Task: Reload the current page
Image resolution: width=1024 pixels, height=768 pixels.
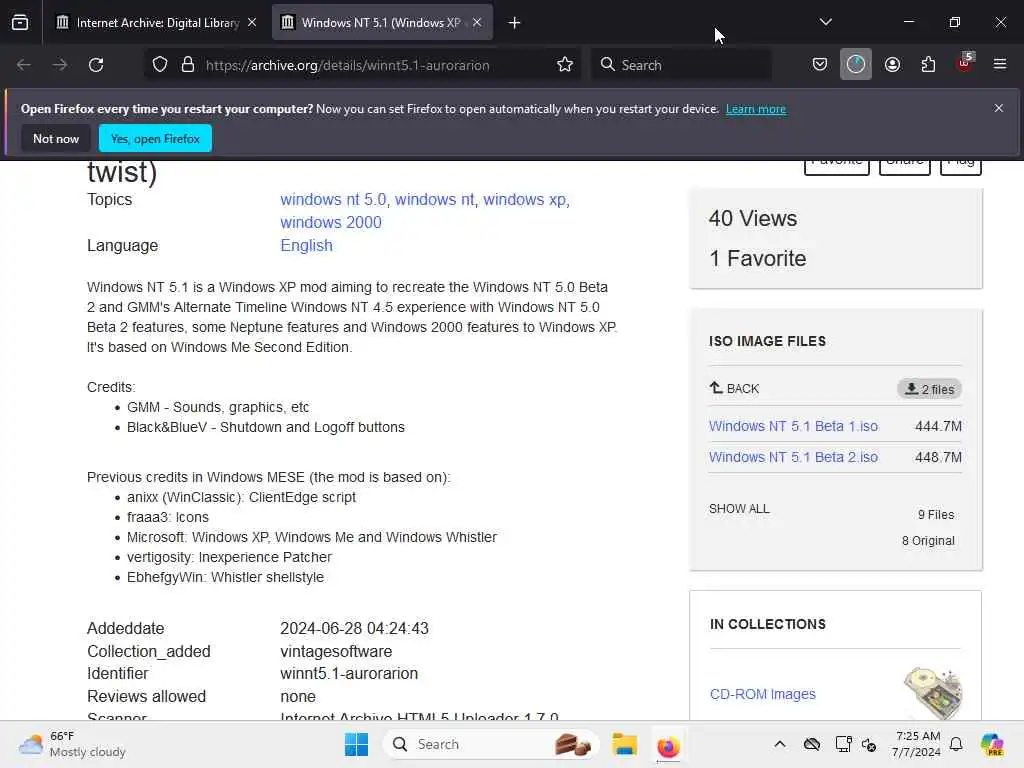Action: click(96, 65)
